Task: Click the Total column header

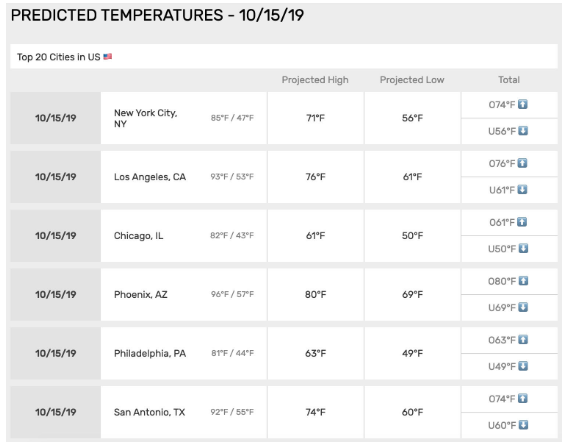Action: (x=509, y=80)
